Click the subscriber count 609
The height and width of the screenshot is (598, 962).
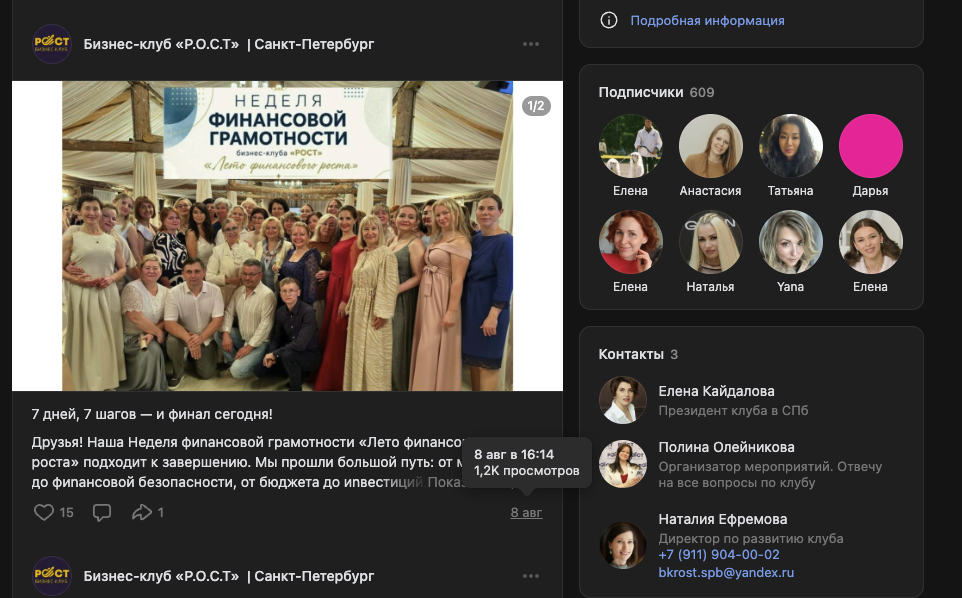point(702,93)
